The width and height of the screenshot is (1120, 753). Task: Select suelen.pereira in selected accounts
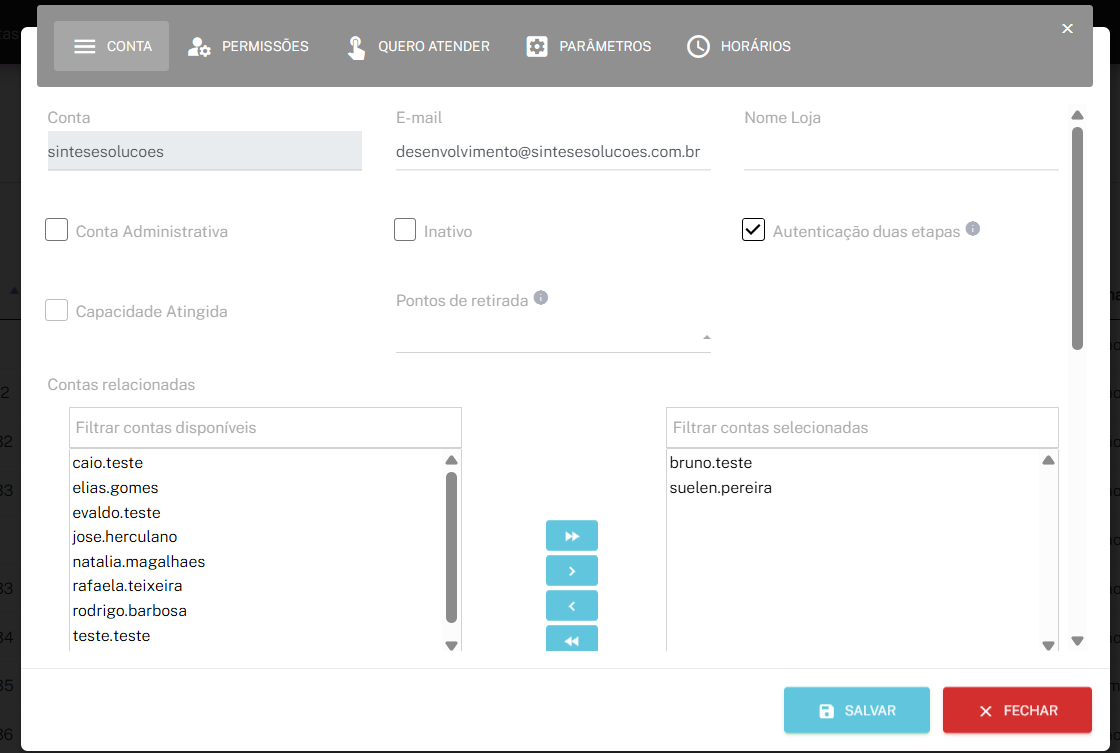pos(721,488)
